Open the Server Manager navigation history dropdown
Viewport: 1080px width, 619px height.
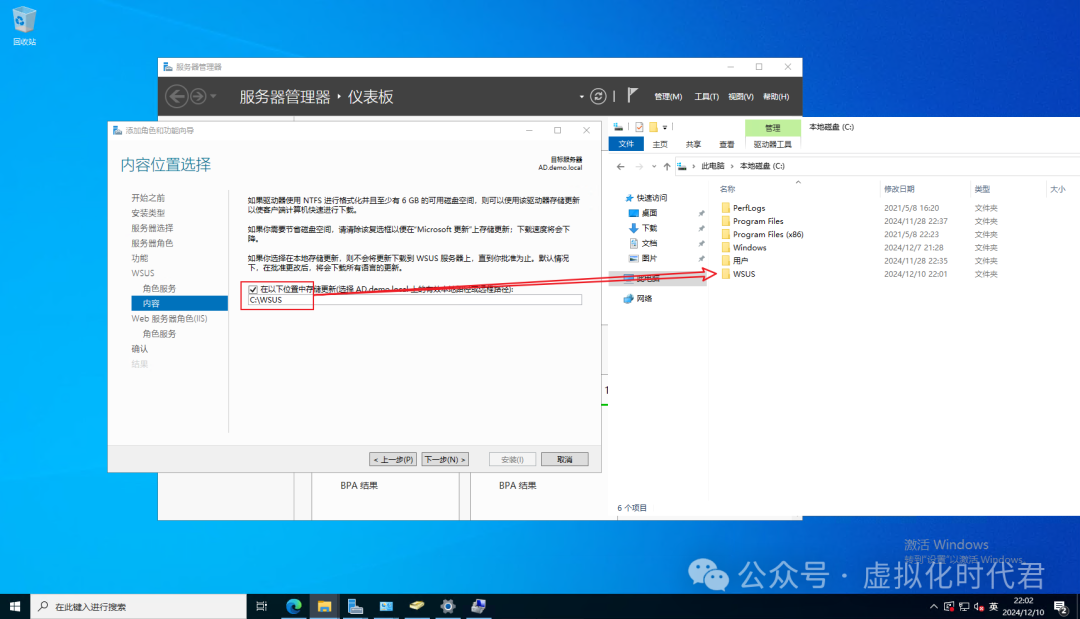214,96
